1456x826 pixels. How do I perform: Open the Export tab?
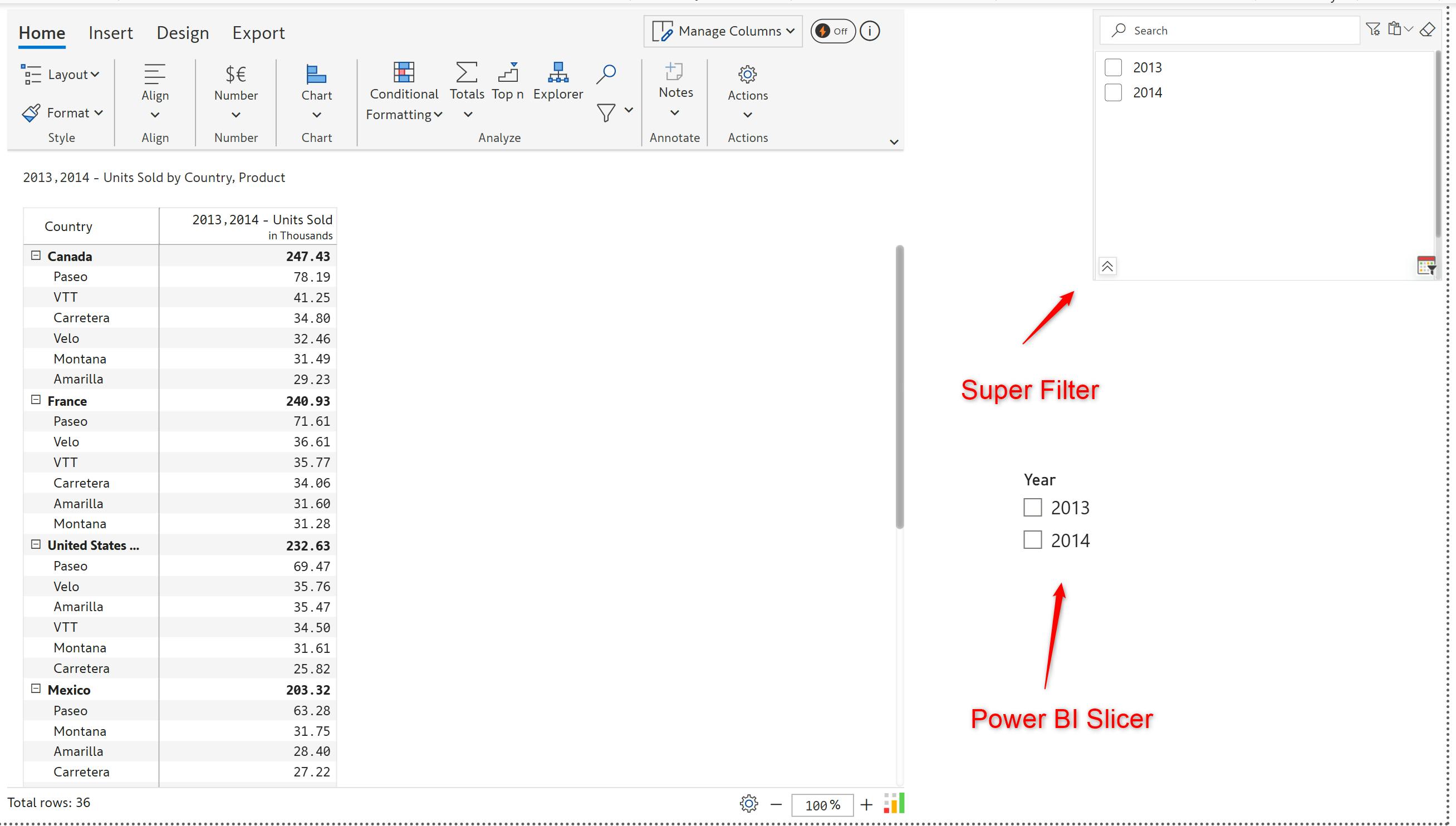tap(258, 33)
